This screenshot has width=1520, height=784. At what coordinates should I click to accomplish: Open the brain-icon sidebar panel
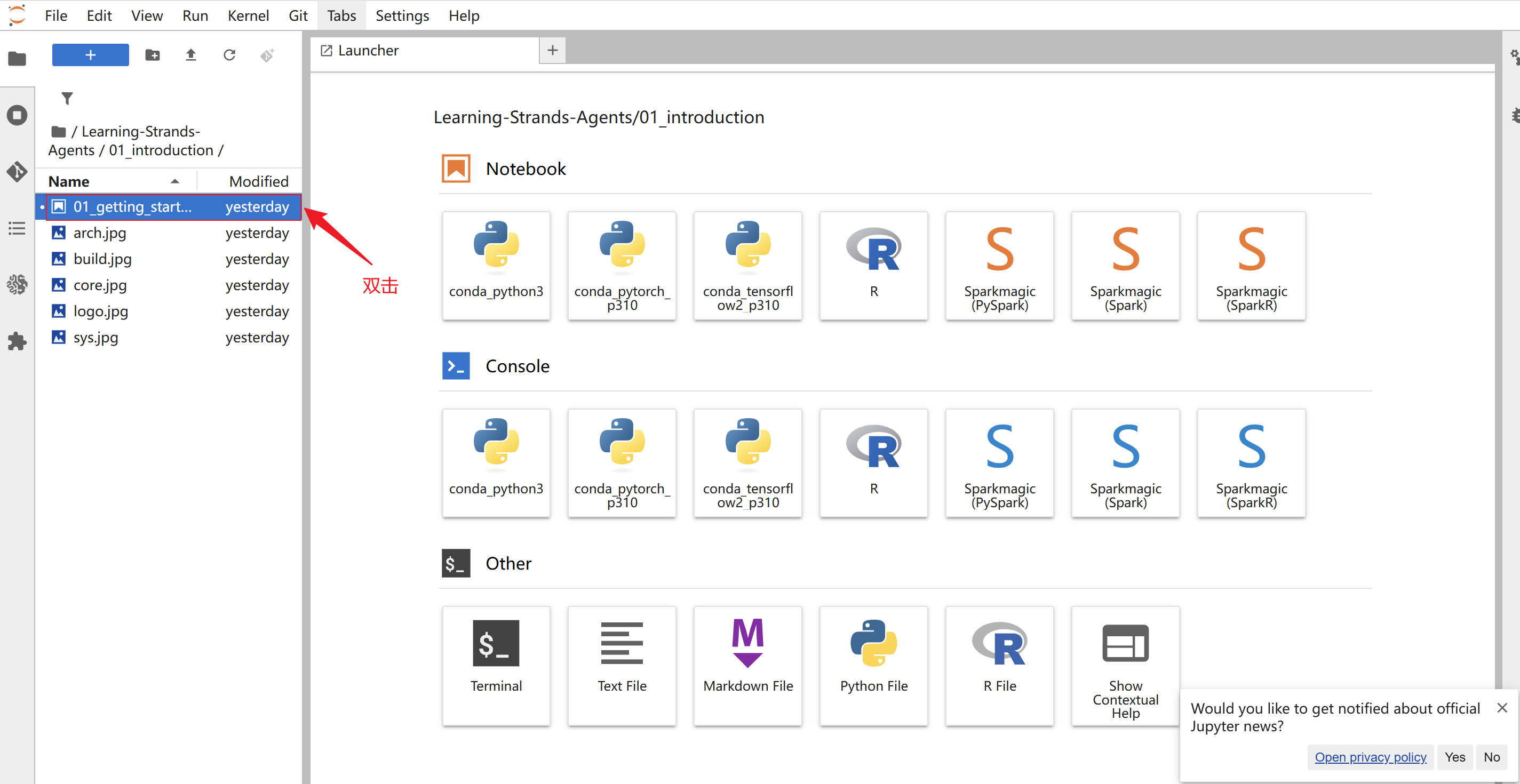coord(17,284)
